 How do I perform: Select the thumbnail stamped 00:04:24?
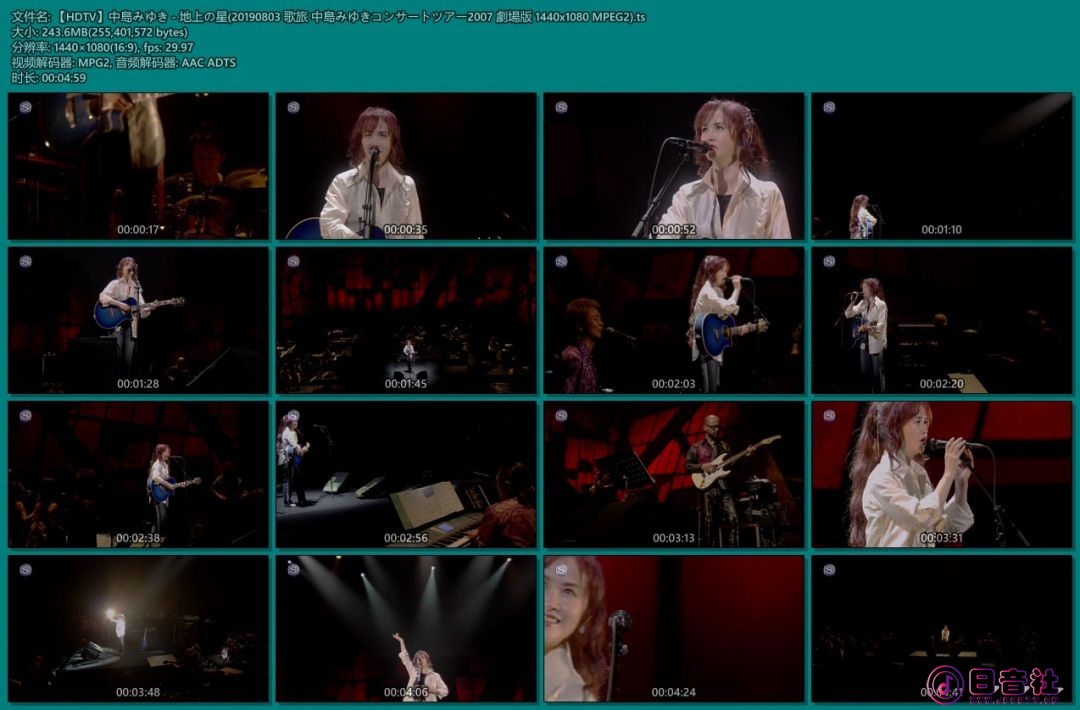point(674,629)
